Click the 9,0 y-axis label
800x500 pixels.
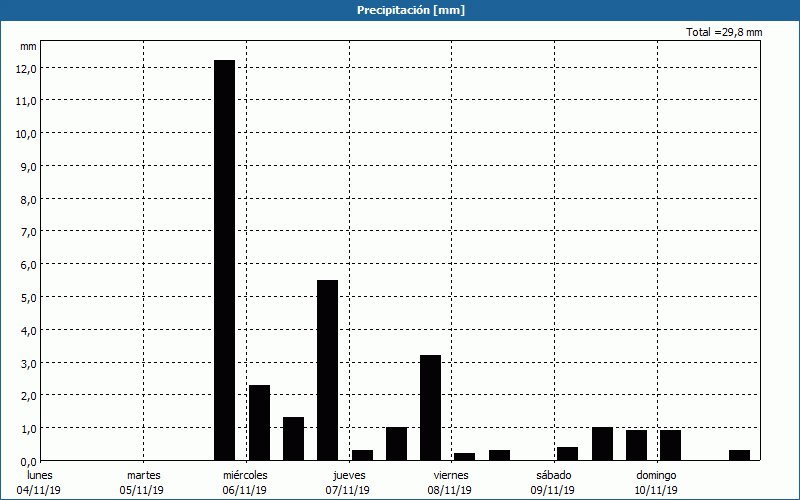pyautogui.click(x=29, y=167)
